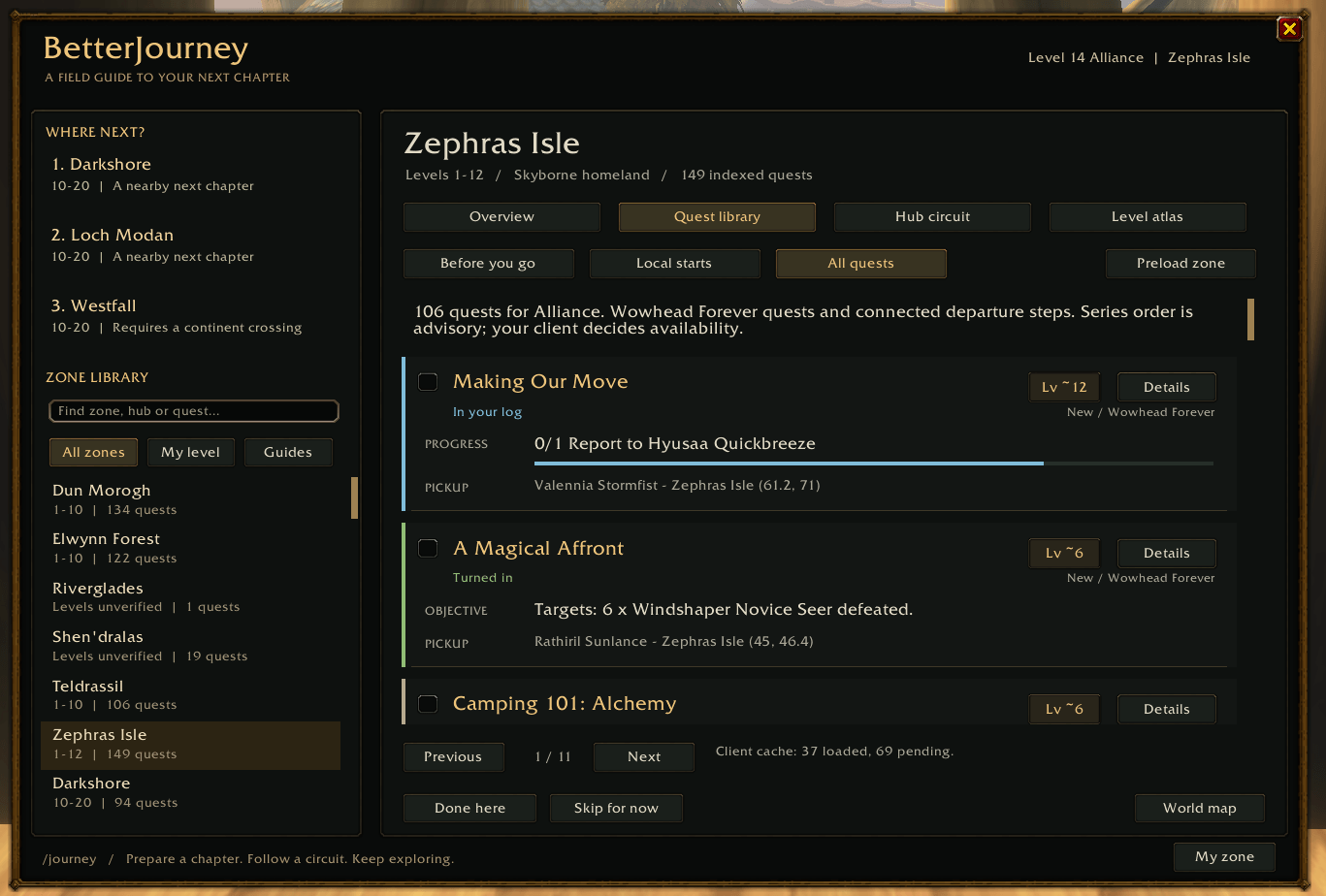Select Dun Morogh in zone library

pyautogui.click(x=191, y=499)
